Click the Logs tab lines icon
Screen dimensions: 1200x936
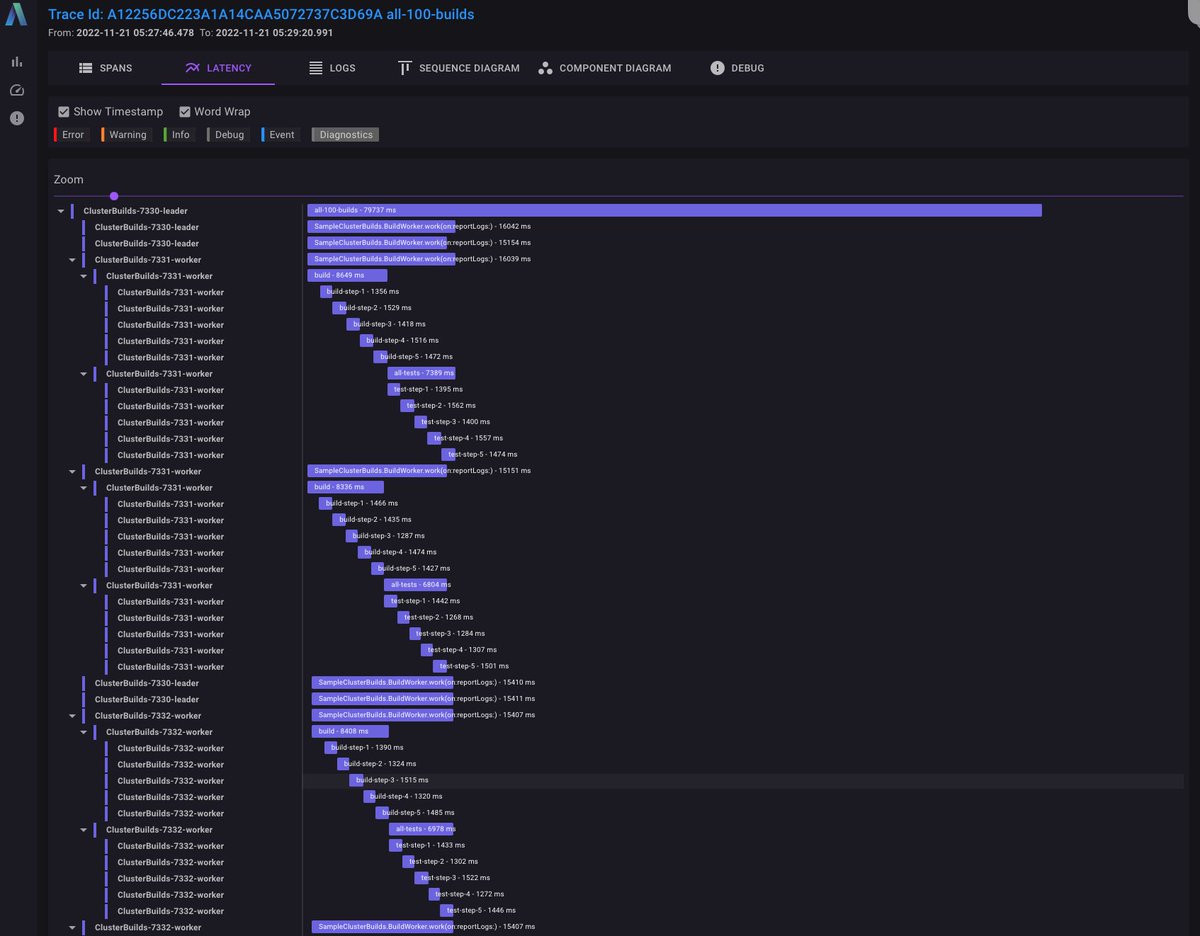tap(315, 68)
